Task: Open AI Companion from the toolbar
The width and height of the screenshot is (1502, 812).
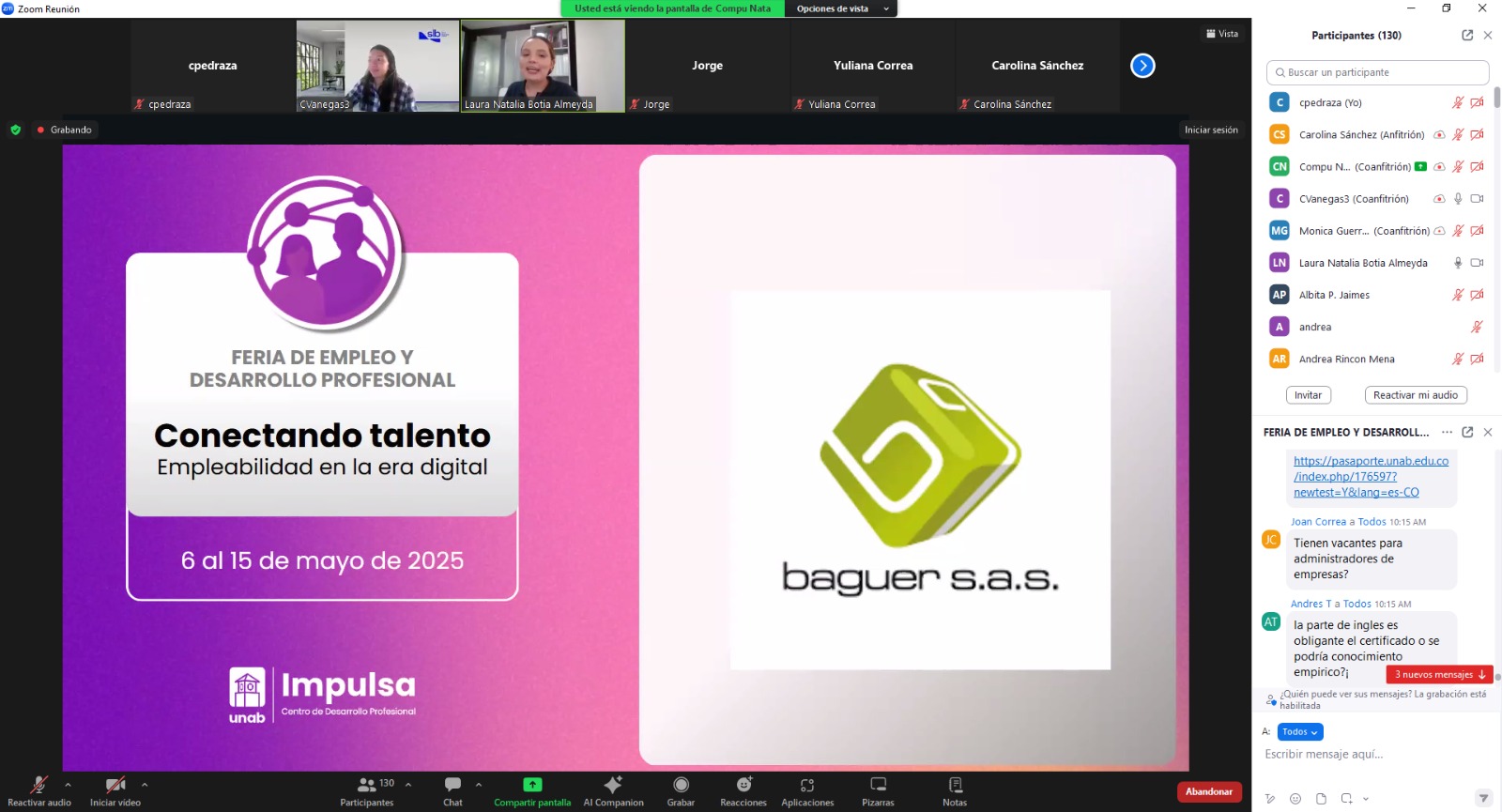Action: (x=613, y=786)
